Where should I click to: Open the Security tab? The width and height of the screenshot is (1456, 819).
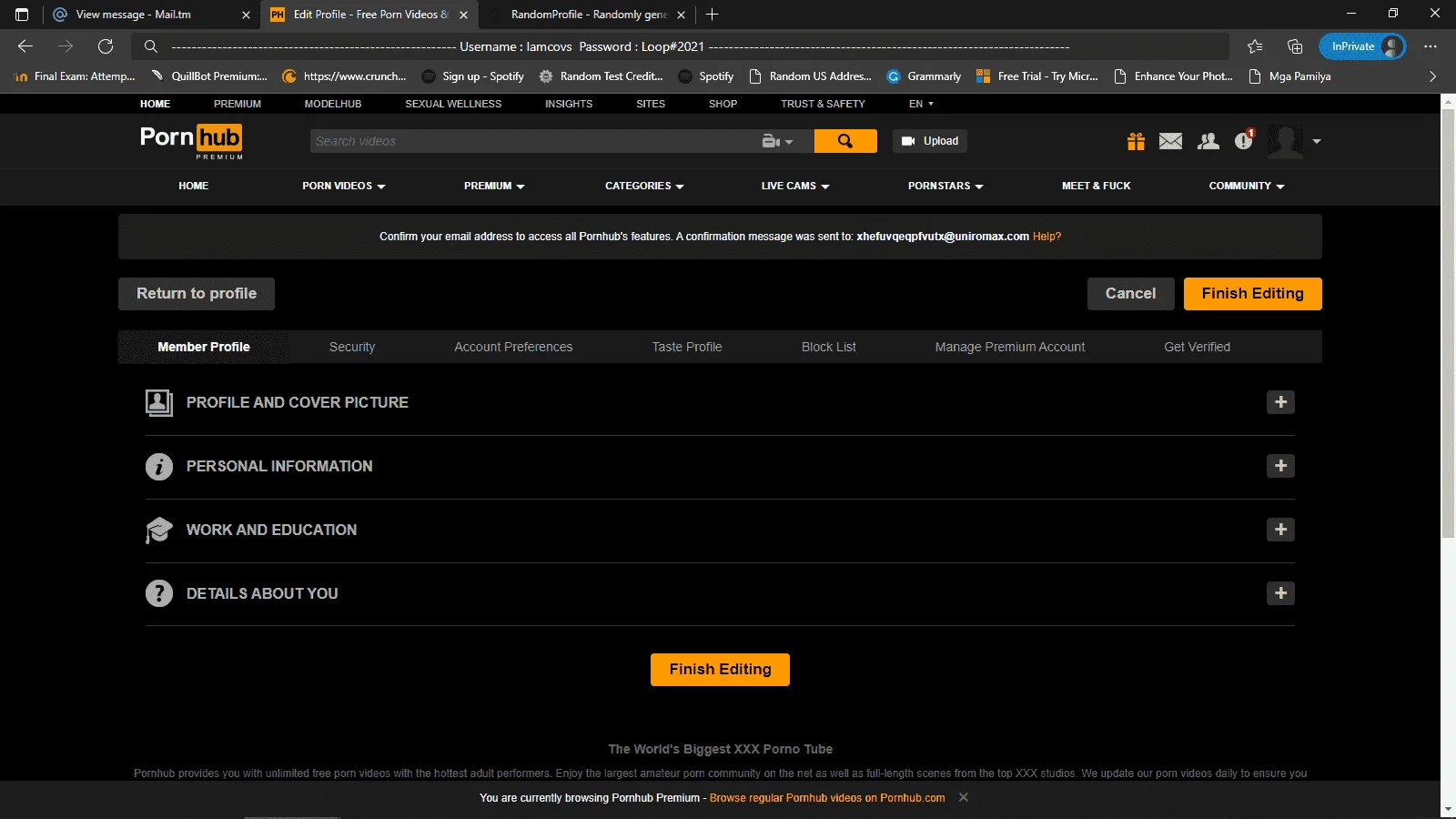352,347
